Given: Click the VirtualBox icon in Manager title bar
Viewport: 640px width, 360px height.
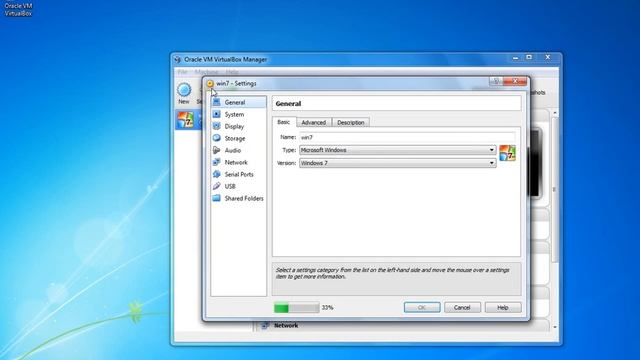Looking at the screenshot, I should 178,60.
